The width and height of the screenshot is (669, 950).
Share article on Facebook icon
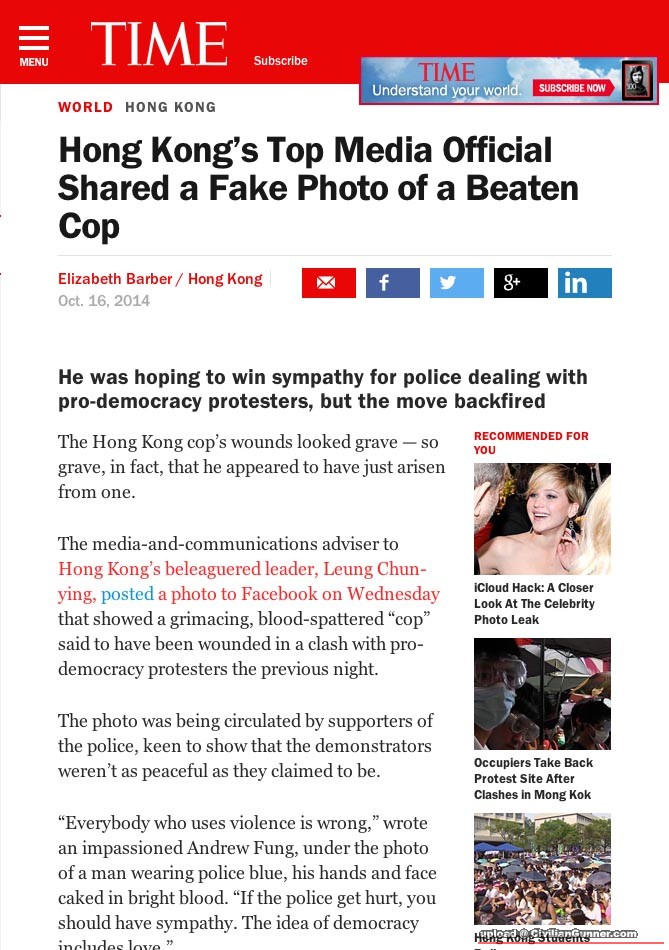coord(393,283)
